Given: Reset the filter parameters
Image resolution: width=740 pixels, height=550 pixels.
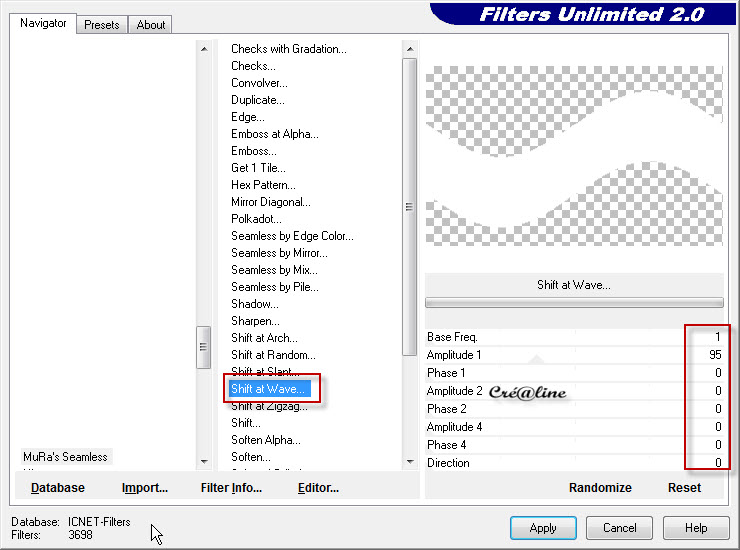Looking at the screenshot, I should 684,488.
